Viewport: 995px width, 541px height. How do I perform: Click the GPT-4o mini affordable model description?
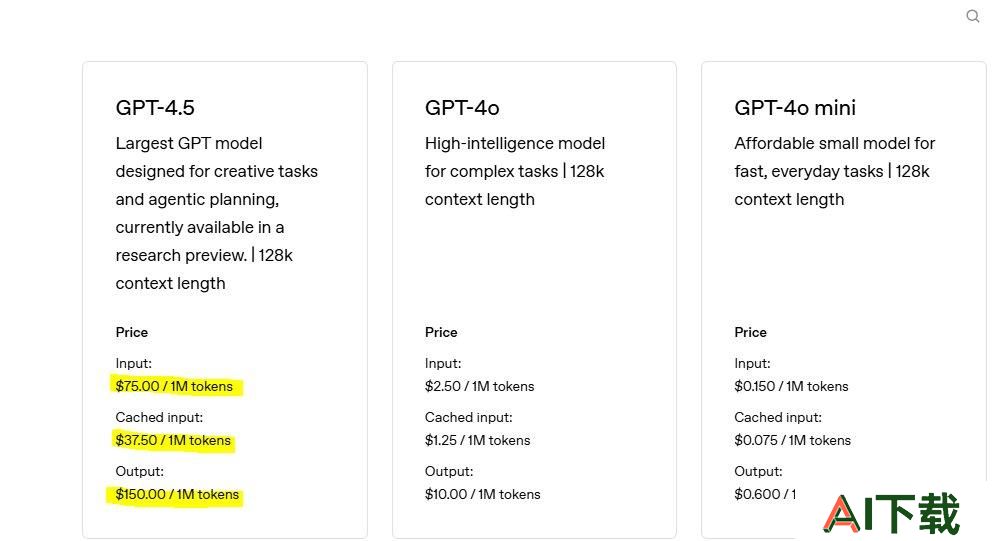click(834, 171)
